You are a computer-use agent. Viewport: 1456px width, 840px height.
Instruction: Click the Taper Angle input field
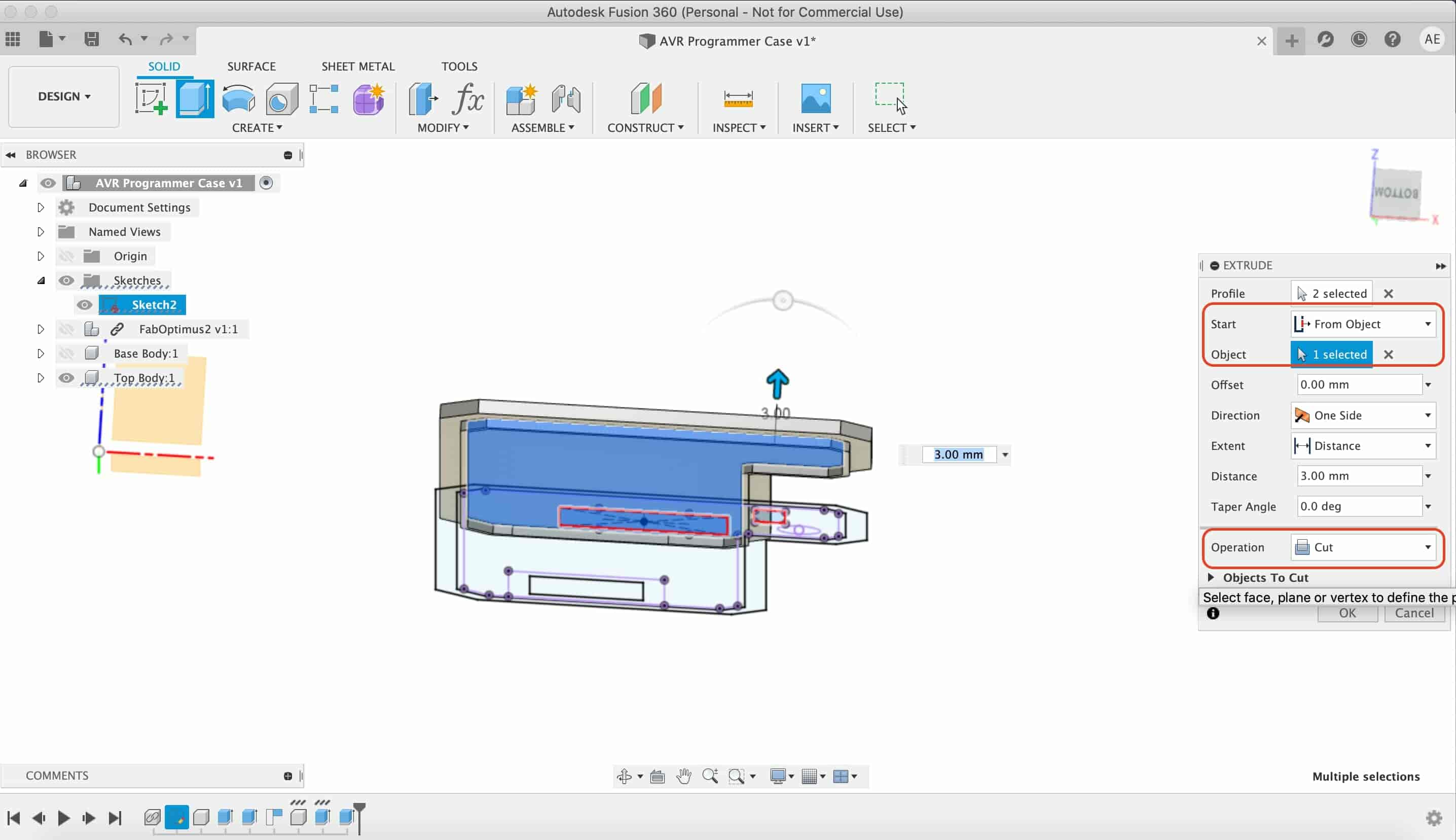point(1359,507)
